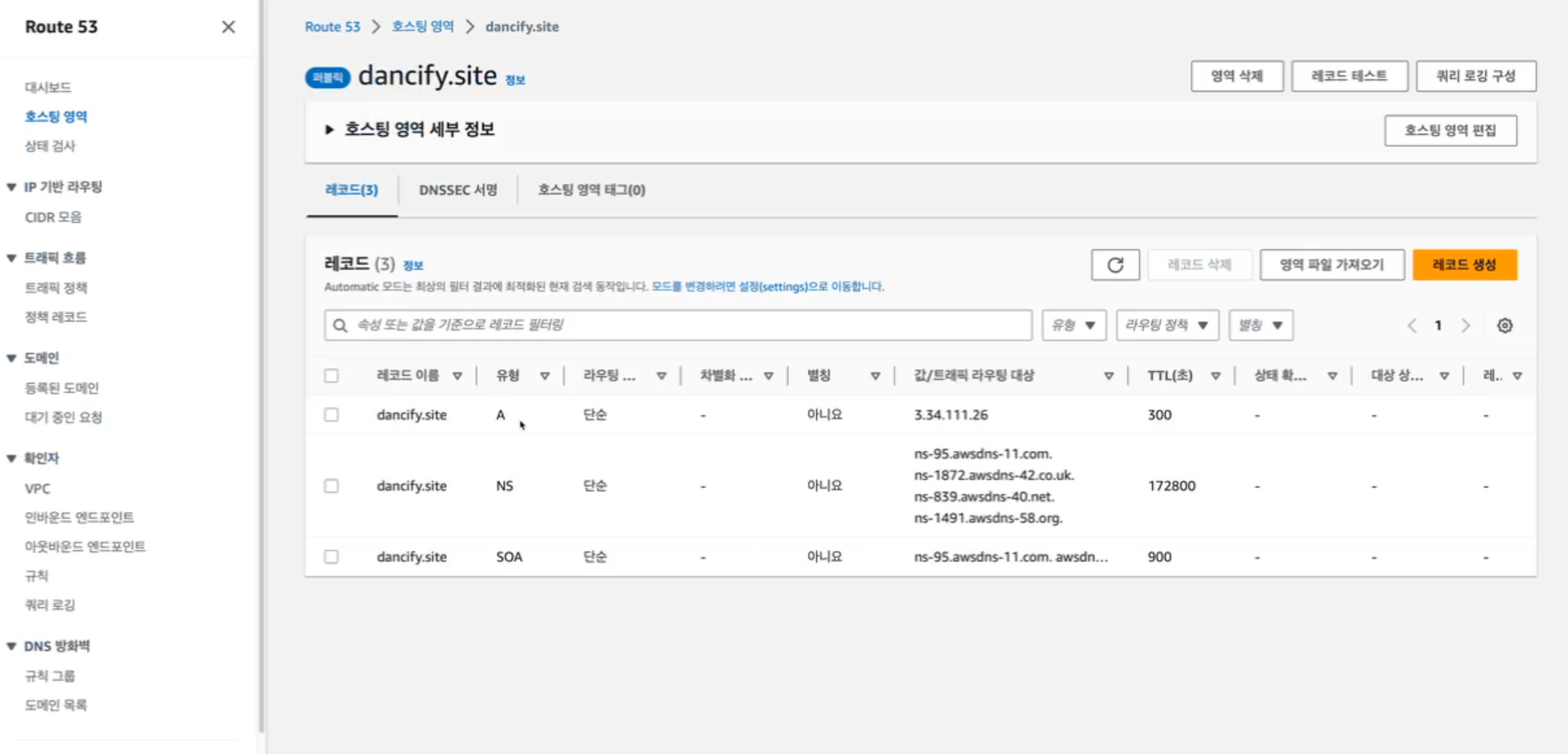Click Route 53 breadcrumb link
Image resolution: width=1568 pixels, height=754 pixels.
(x=332, y=27)
